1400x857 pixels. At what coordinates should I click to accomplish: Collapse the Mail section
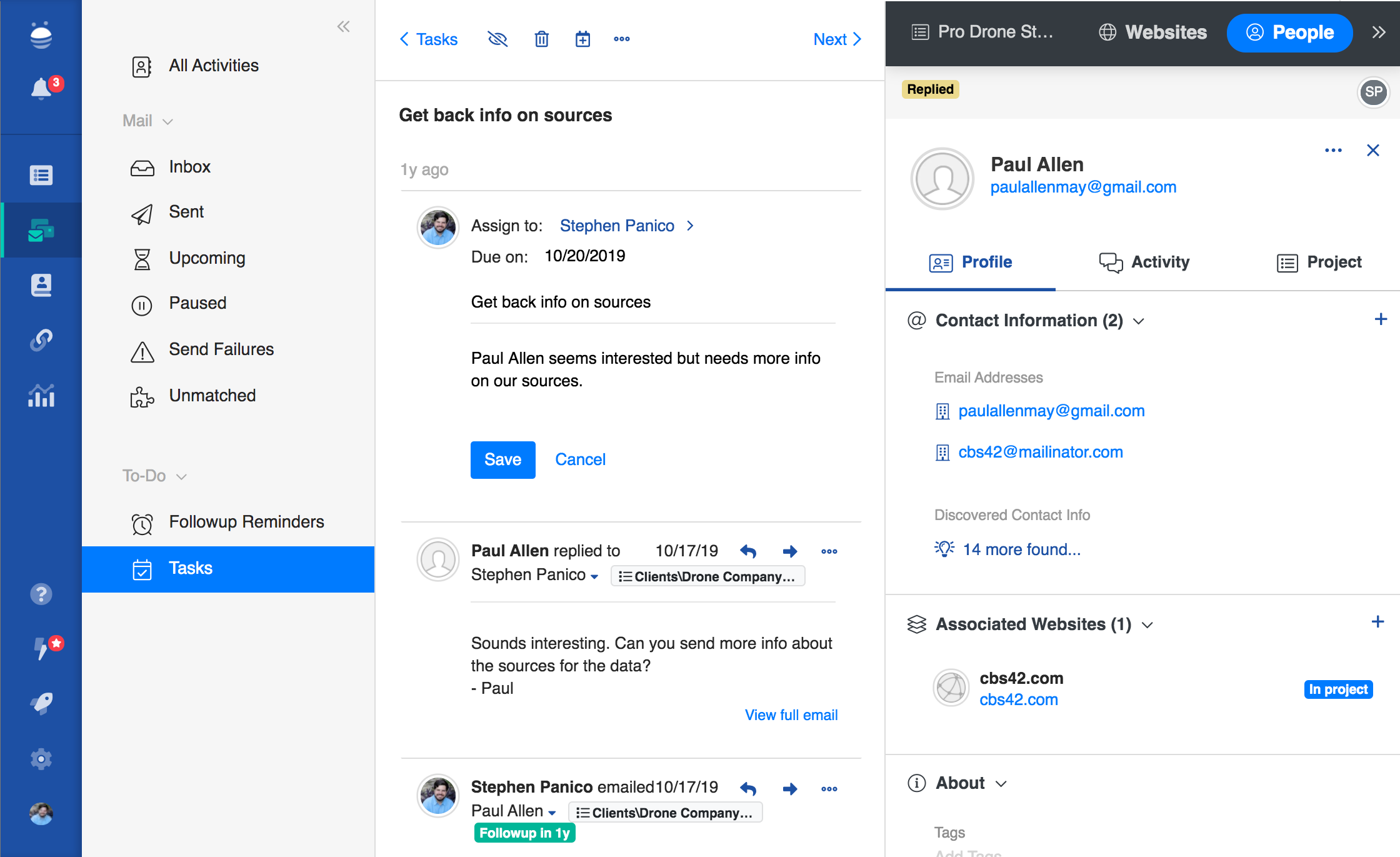click(147, 121)
